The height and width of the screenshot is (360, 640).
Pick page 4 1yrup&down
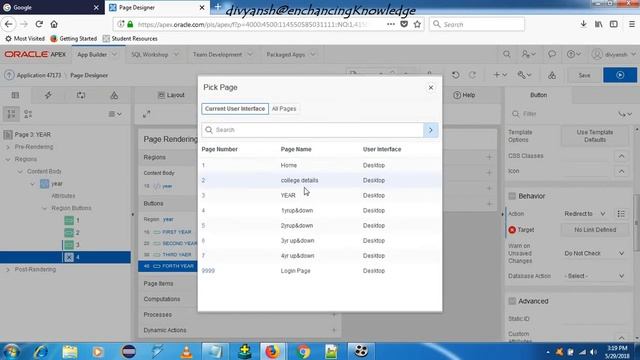tap(320, 211)
